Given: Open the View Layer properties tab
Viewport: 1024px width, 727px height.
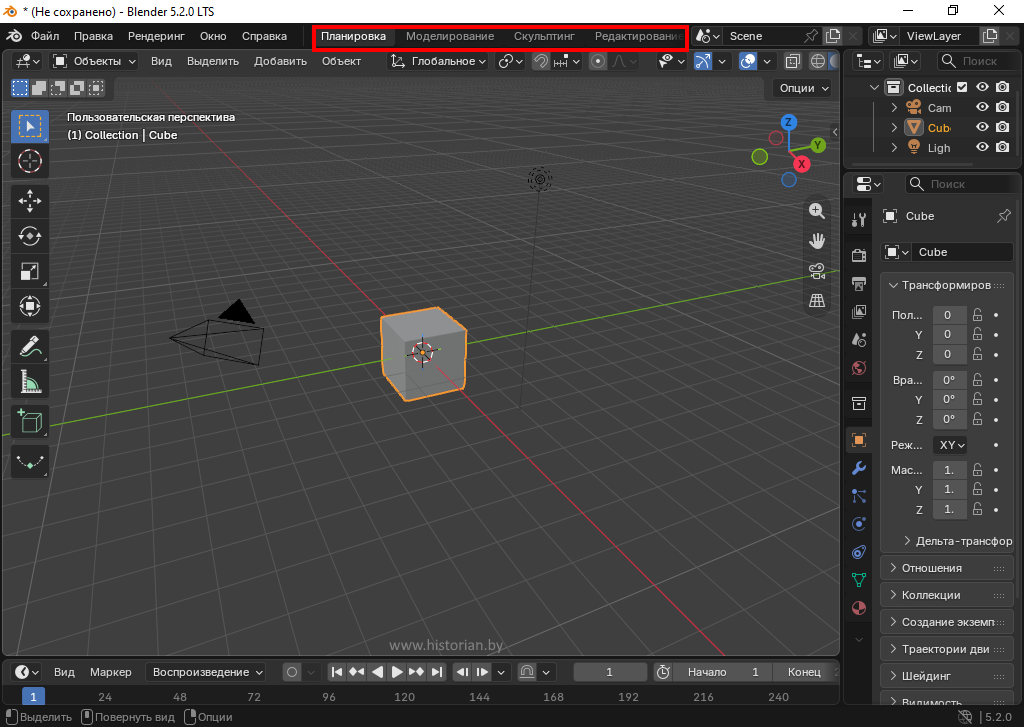Looking at the screenshot, I should 859,312.
